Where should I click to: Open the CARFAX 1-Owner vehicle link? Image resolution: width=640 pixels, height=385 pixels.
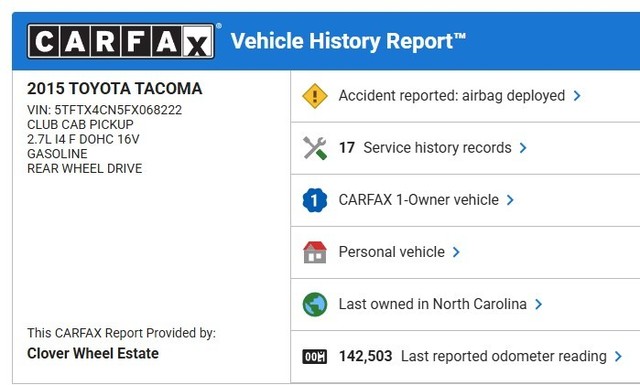pos(419,200)
